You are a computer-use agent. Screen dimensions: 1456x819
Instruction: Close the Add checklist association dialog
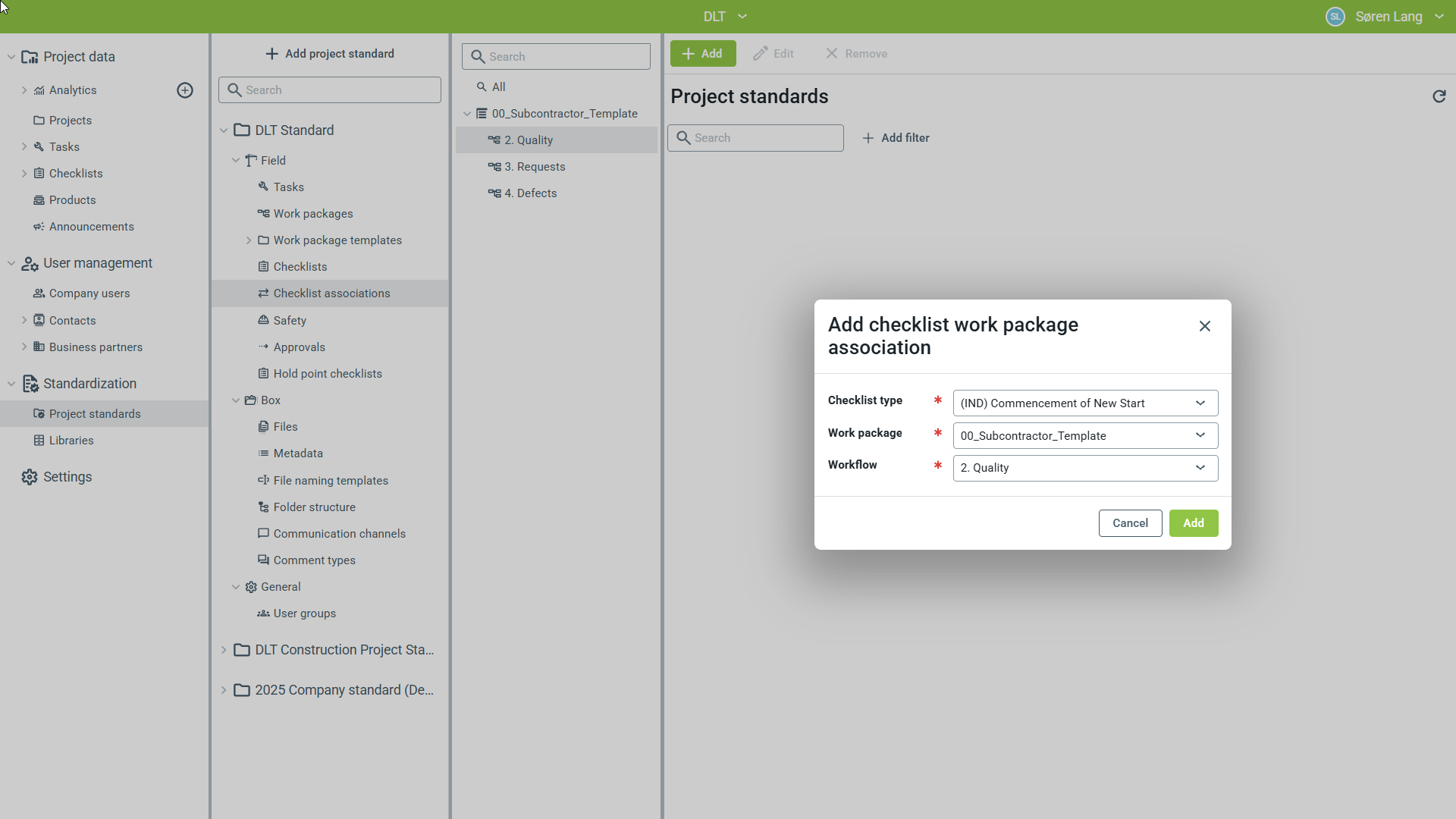(x=1204, y=326)
